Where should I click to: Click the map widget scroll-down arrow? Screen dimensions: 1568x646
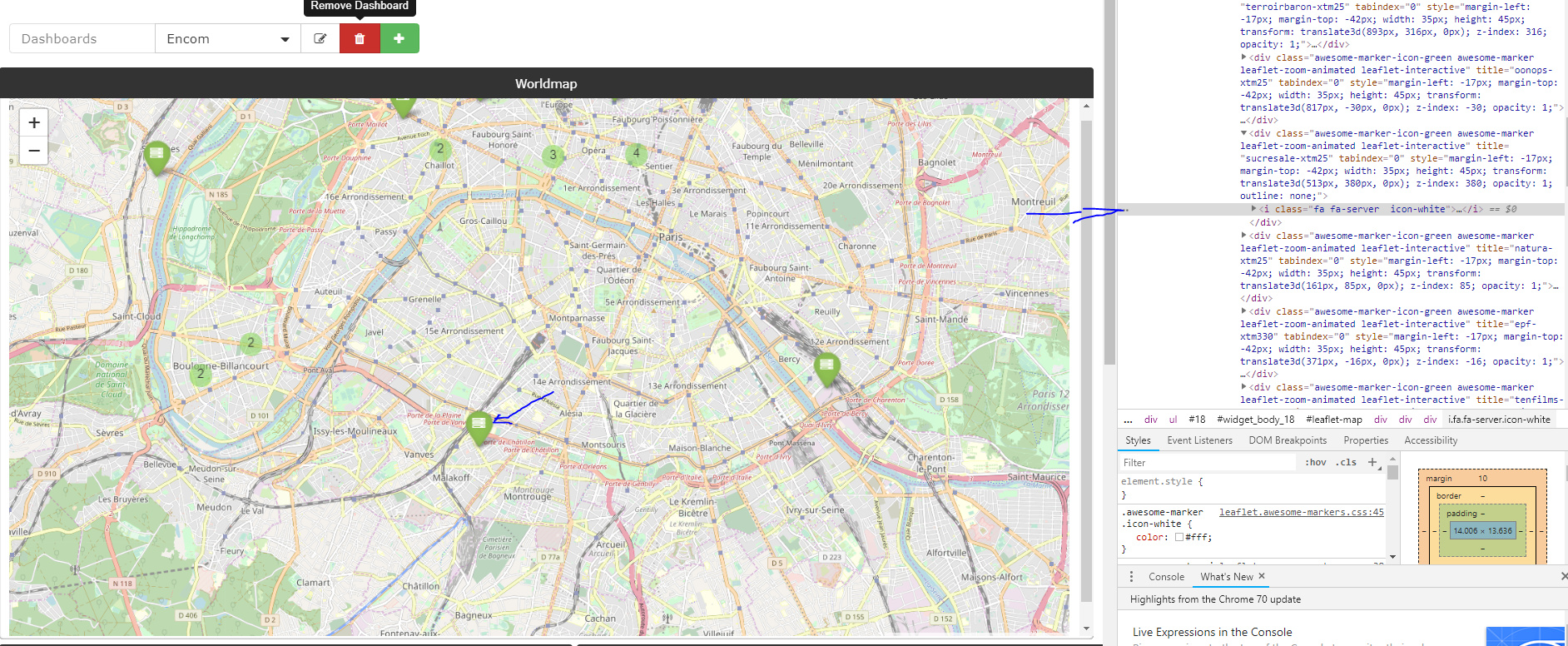pyautogui.click(x=1086, y=629)
